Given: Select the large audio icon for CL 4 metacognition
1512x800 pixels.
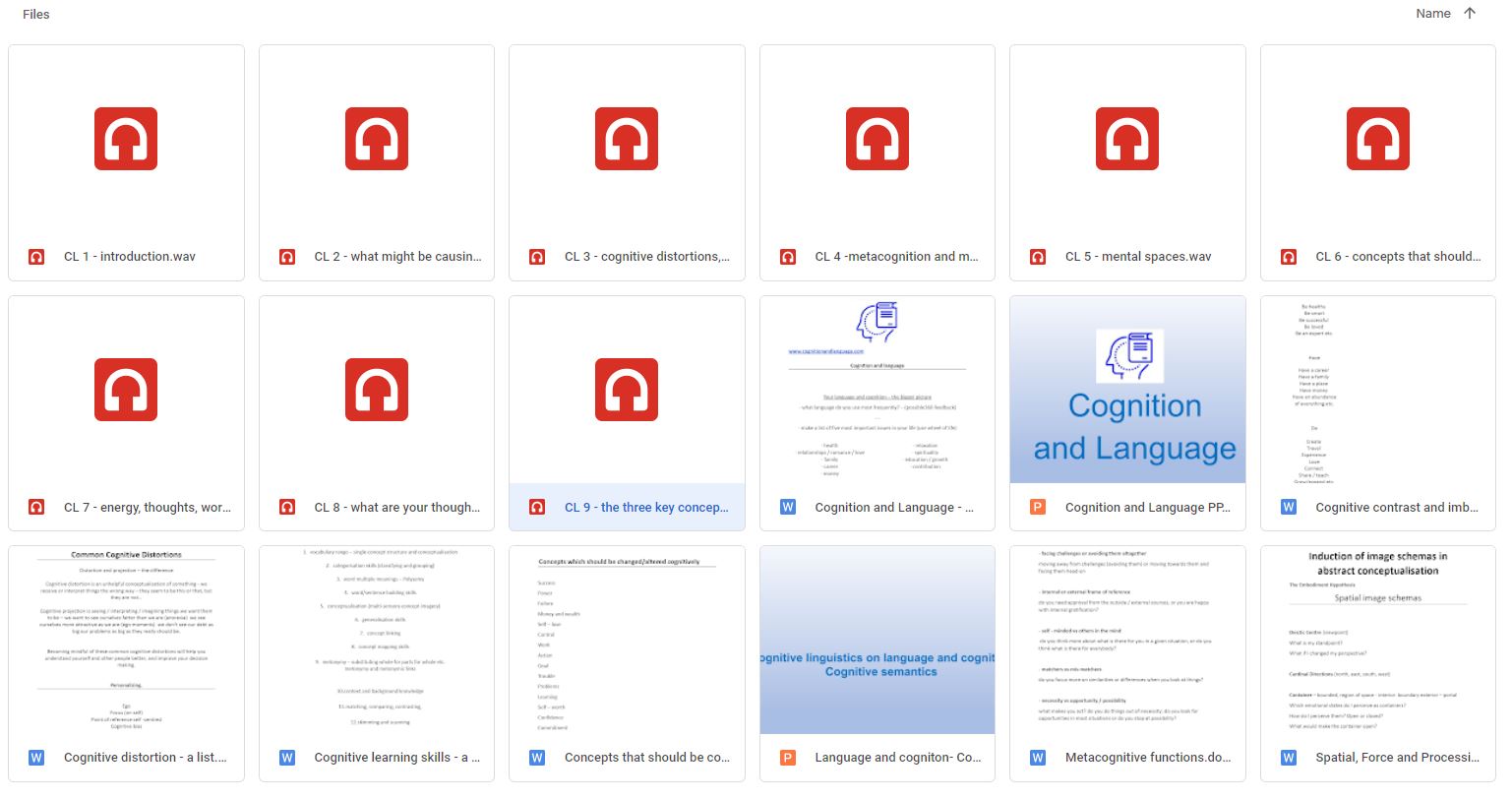Looking at the screenshot, I should pyautogui.click(x=877, y=139).
